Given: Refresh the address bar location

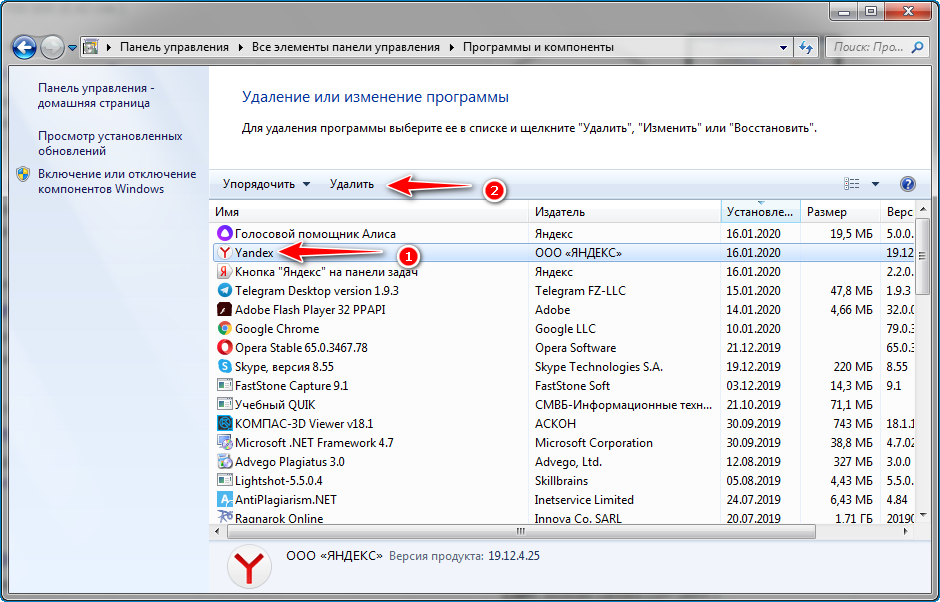Looking at the screenshot, I should click(806, 47).
